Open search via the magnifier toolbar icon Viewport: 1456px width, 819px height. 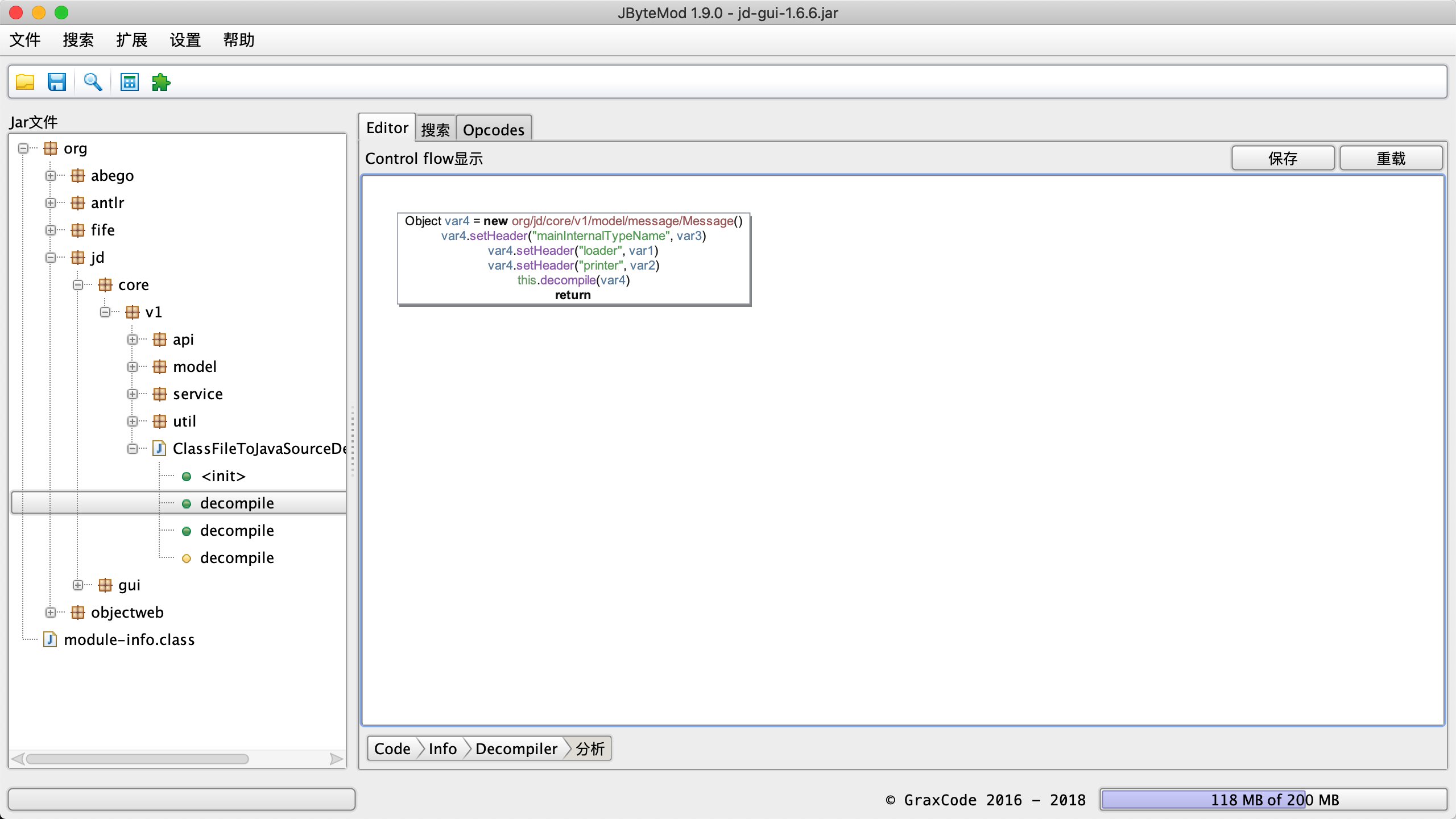pyautogui.click(x=93, y=82)
